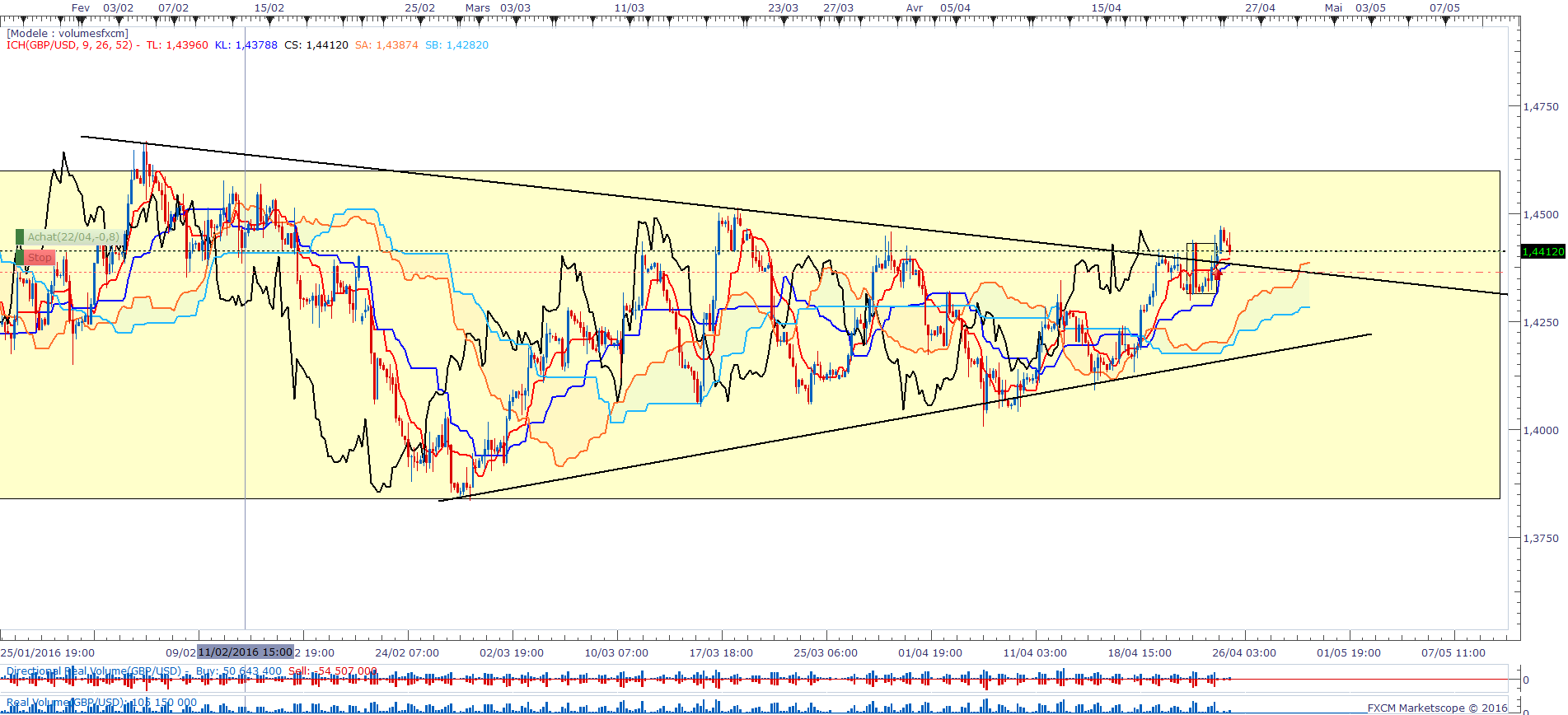This screenshot has width=1568, height=715.
Task: Click the Mai month marker on top axis
Action: coord(1333,8)
